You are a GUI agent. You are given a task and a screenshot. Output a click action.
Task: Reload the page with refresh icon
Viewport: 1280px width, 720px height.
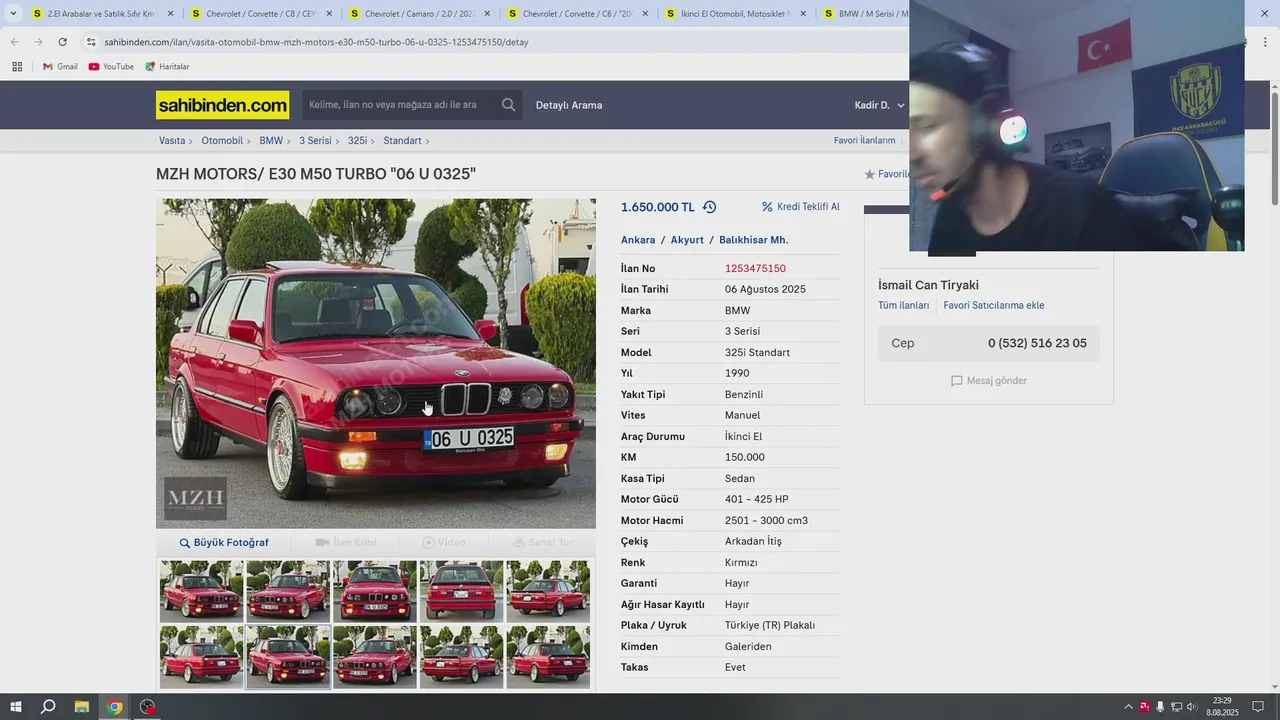click(62, 42)
